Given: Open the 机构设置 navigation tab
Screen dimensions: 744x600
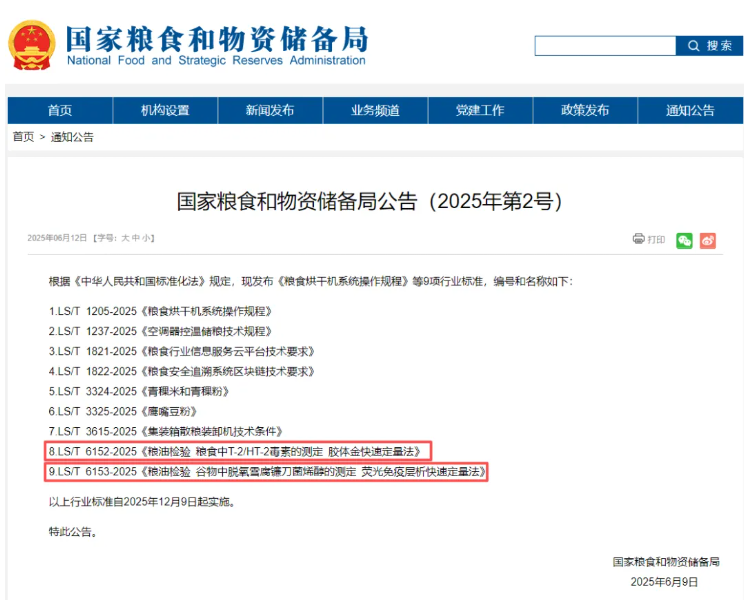Looking at the screenshot, I should [x=165, y=111].
